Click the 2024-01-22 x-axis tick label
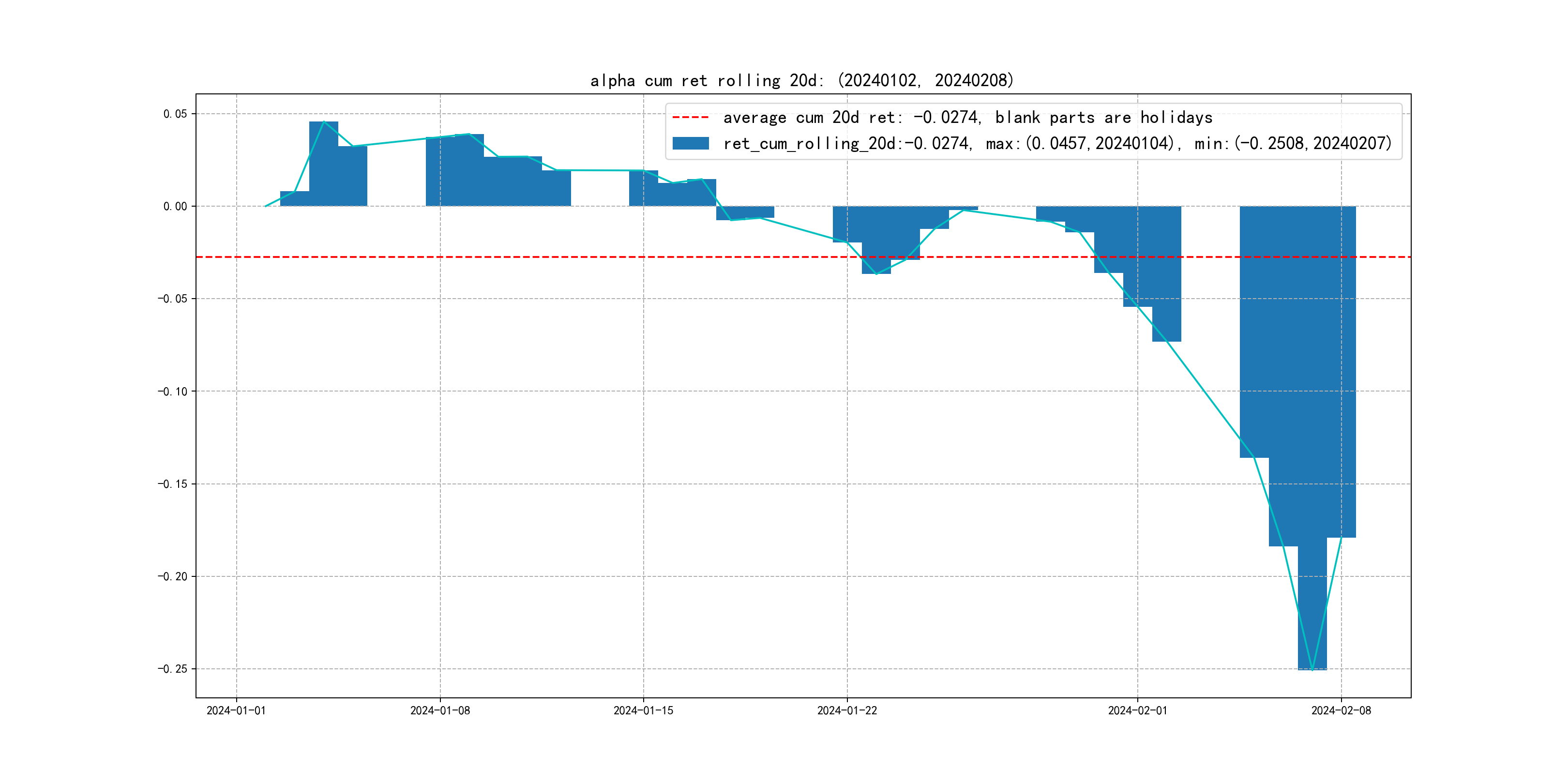The image size is (1568, 784). (x=847, y=710)
